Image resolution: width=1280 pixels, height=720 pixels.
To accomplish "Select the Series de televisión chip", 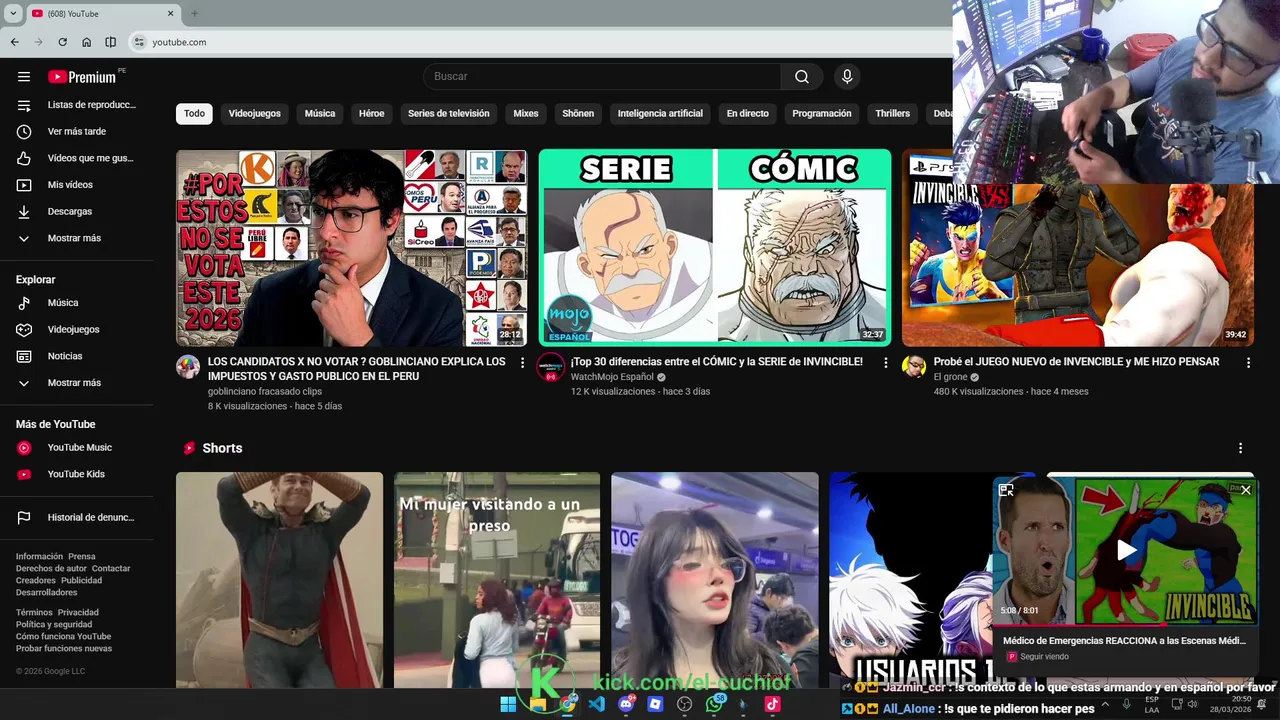I will (x=449, y=114).
